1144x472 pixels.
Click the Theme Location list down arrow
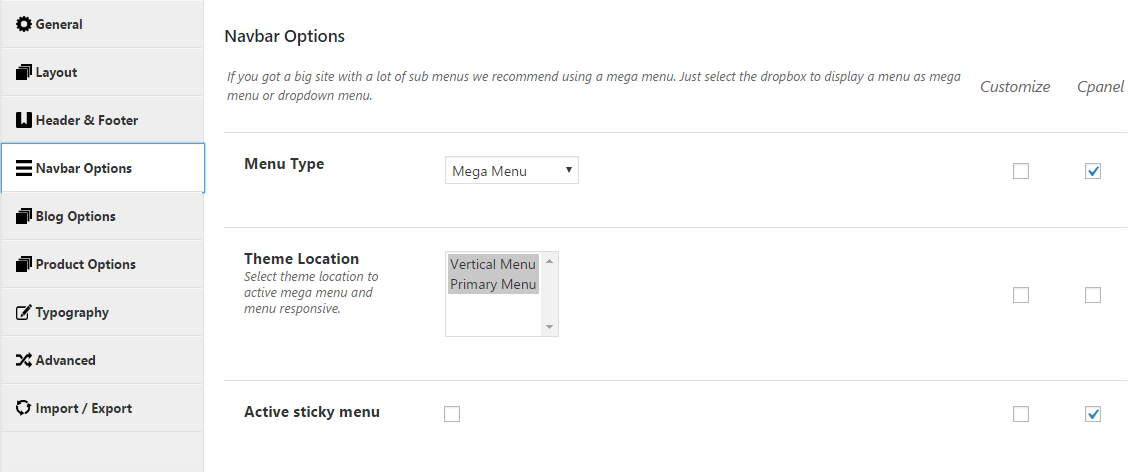[549, 328]
